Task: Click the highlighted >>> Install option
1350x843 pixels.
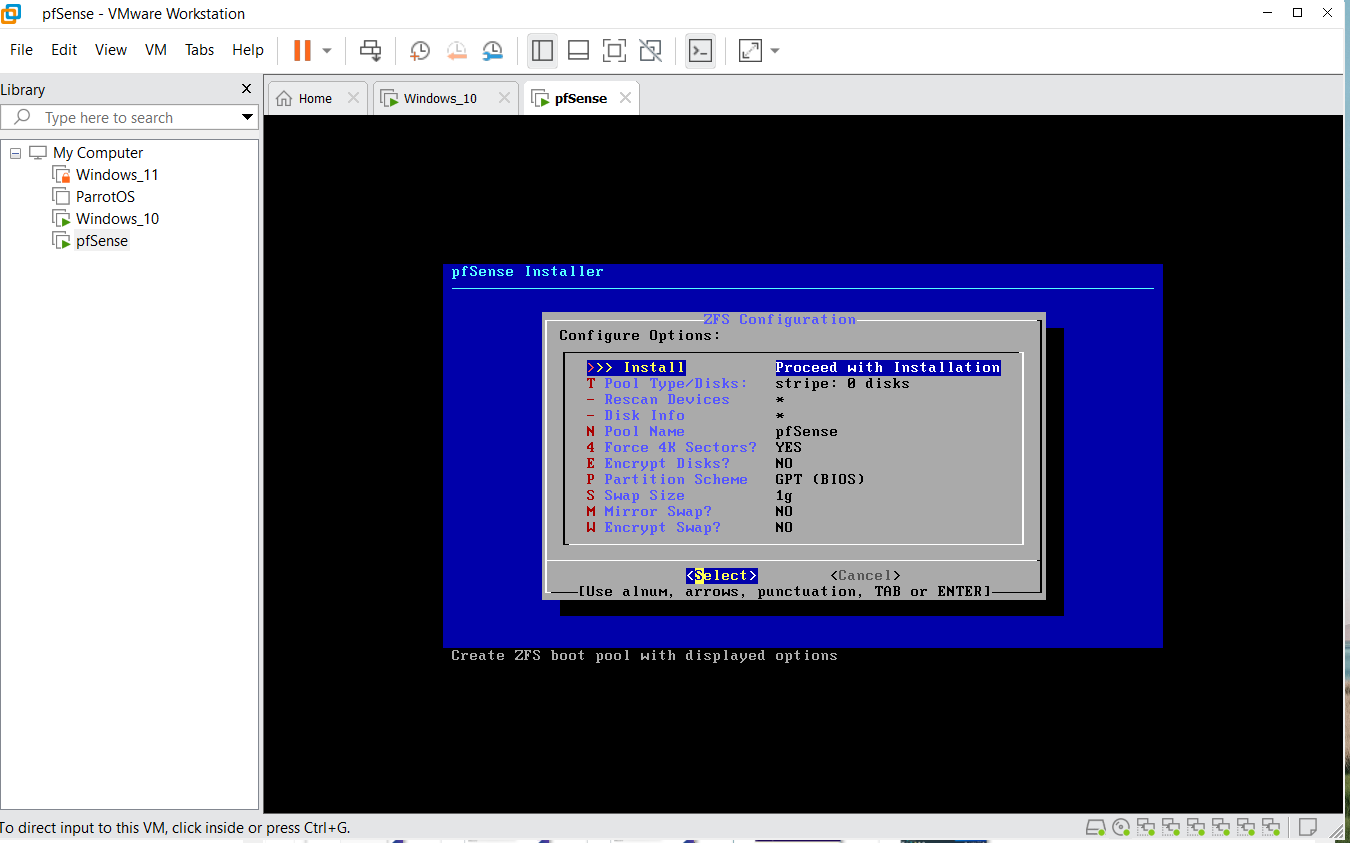Action: pos(636,367)
